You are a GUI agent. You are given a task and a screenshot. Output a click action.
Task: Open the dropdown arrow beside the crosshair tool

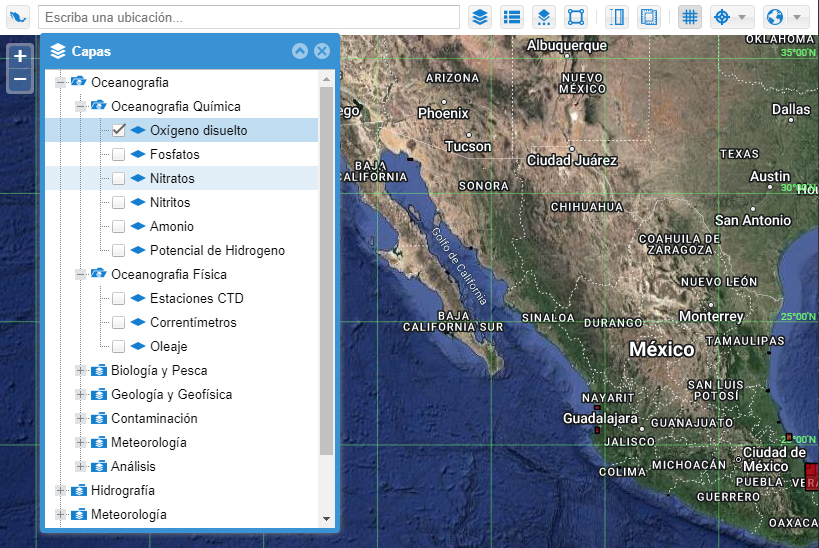pyautogui.click(x=742, y=17)
